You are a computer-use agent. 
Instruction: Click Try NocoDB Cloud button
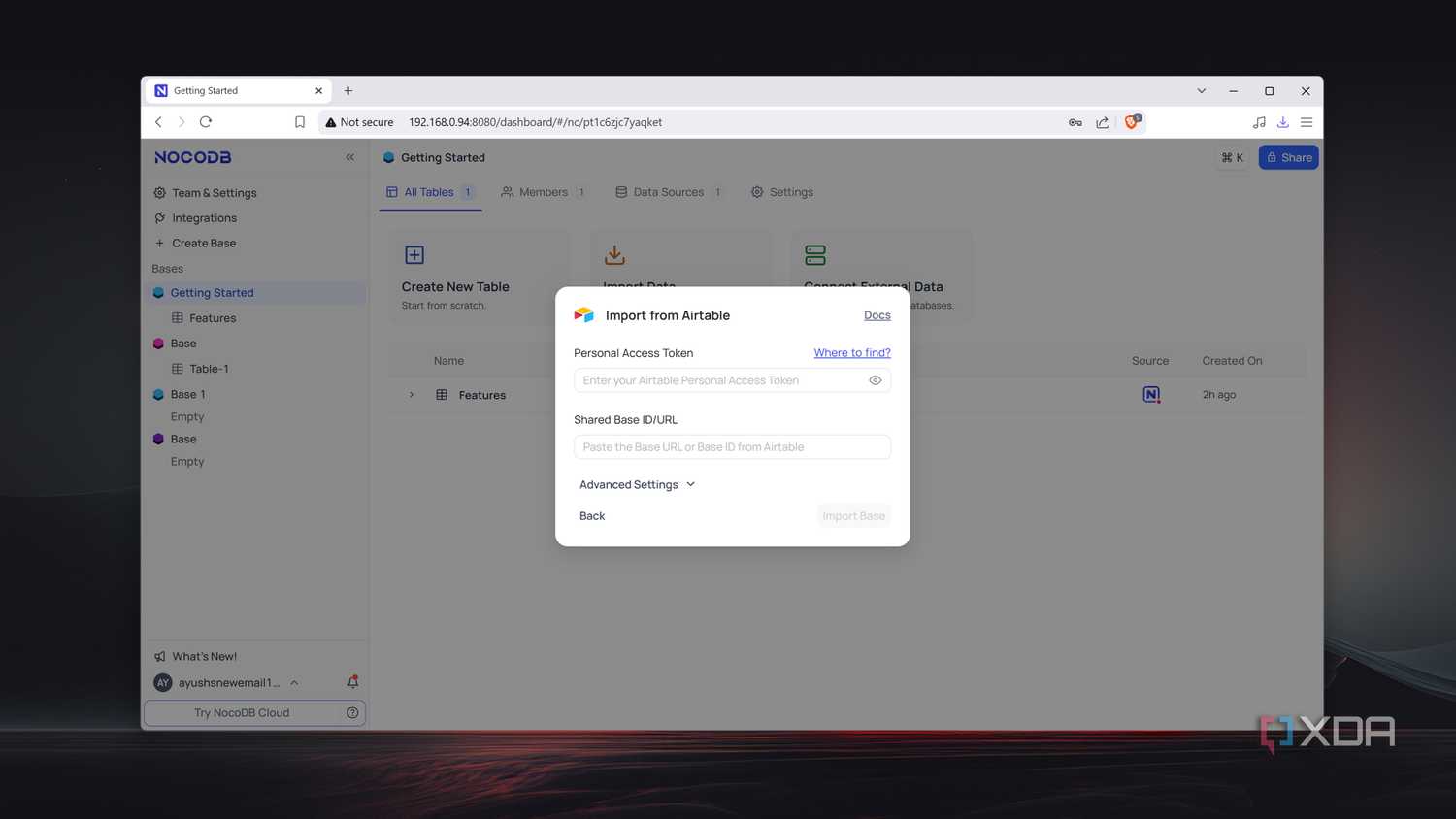242,713
